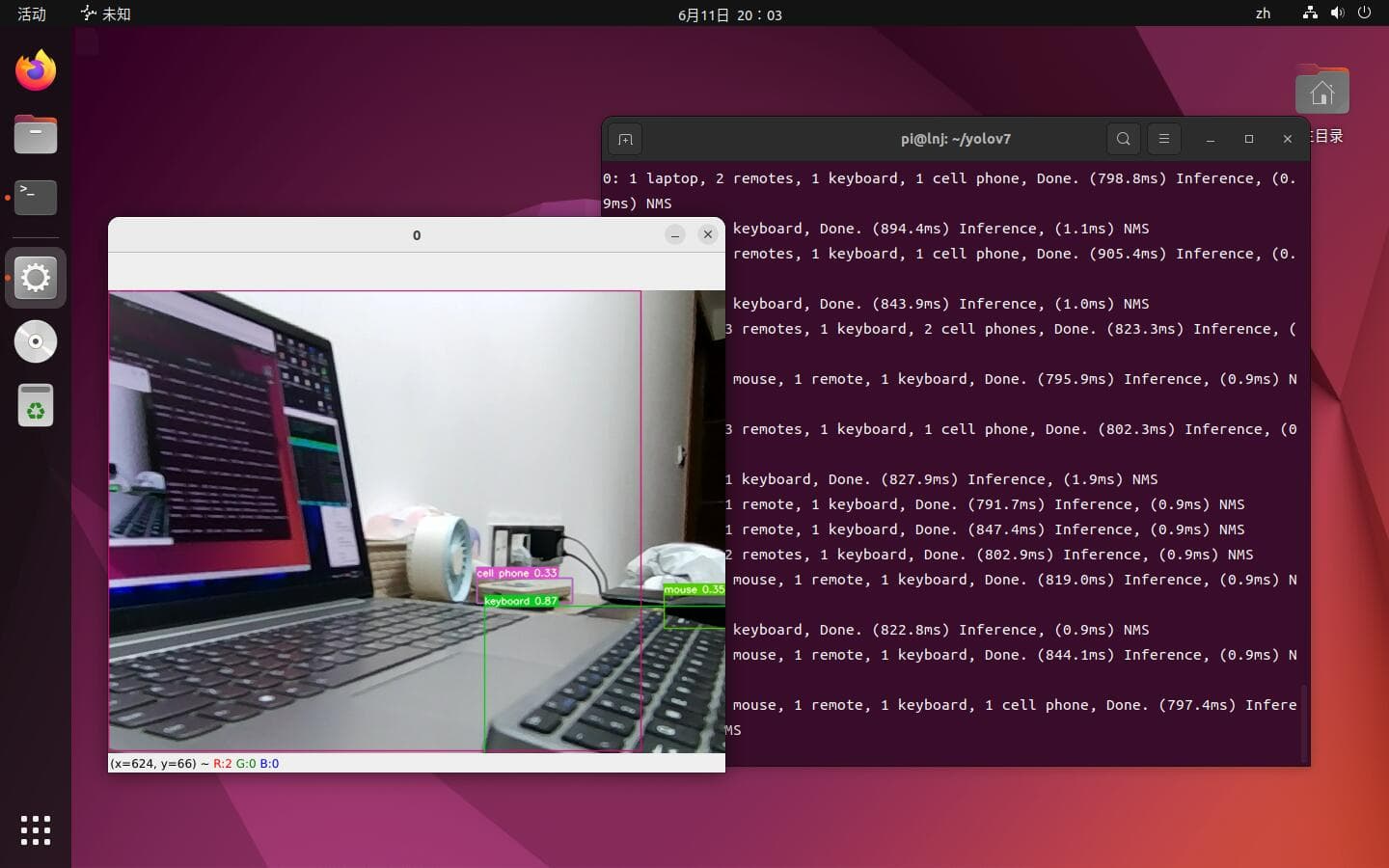Image resolution: width=1389 pixels, height=868 pixels.
Task: Open the Trash icon in dock
Action: 36,406
